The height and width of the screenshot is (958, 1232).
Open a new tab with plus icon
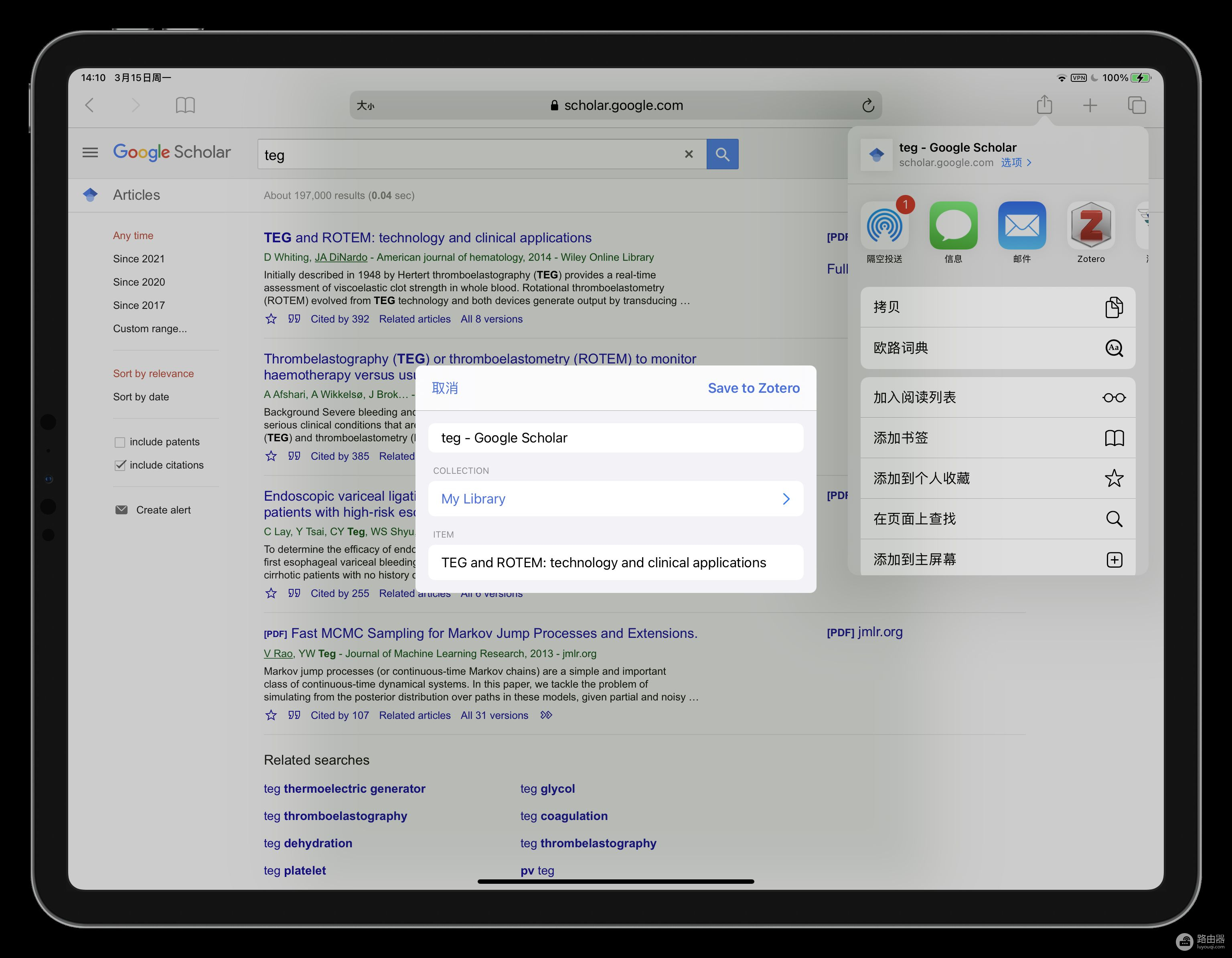[1090, 105]
